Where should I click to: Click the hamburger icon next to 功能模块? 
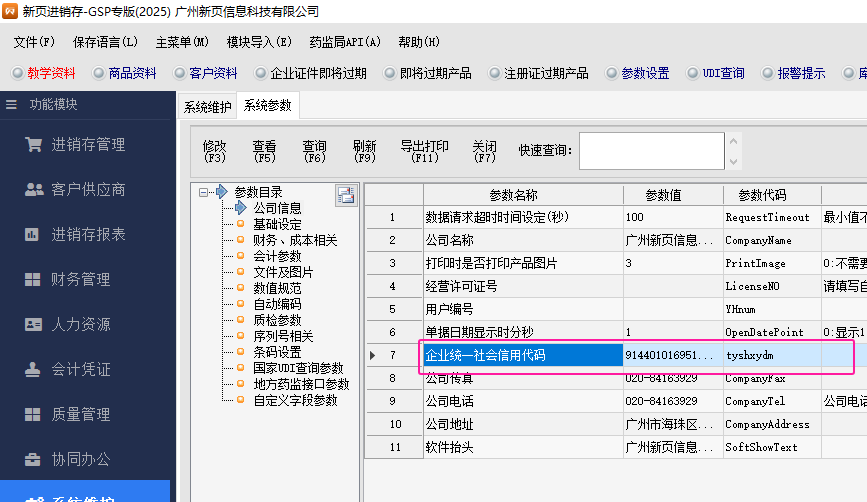point(12,105)
